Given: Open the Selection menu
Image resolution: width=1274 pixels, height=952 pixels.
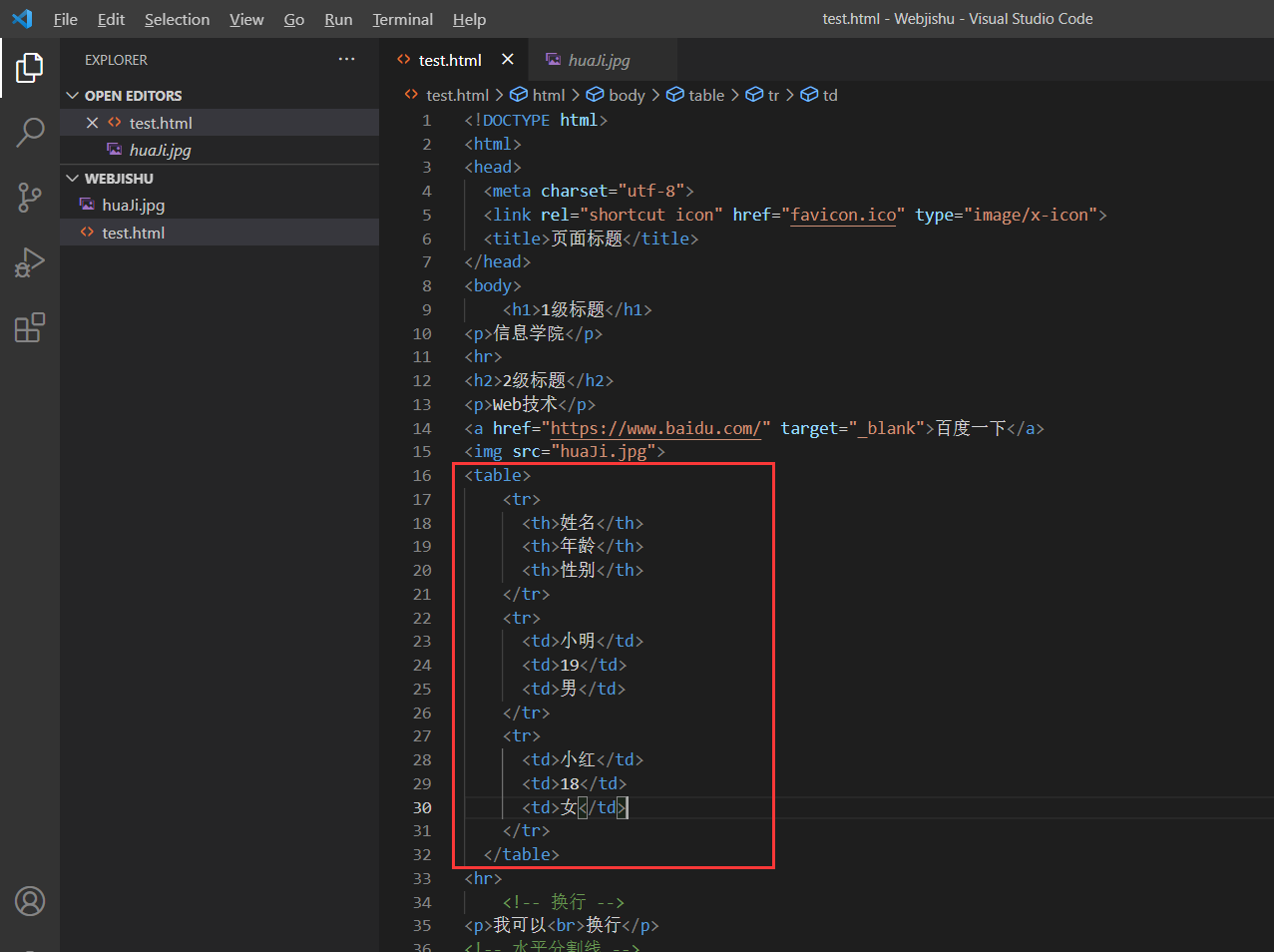Looking at the screenshot, I should pyautogui.click(x=177, y=19).
